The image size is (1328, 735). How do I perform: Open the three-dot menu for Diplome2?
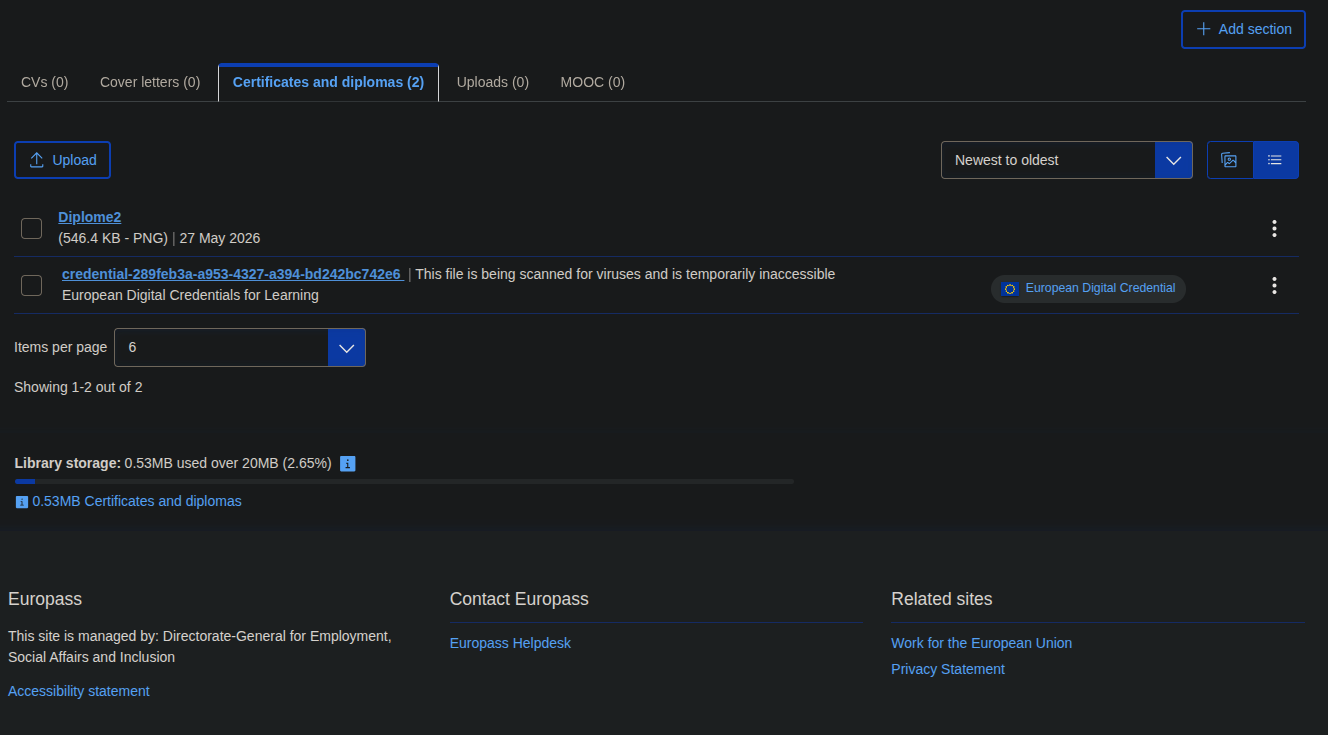tap(1274, 228)
